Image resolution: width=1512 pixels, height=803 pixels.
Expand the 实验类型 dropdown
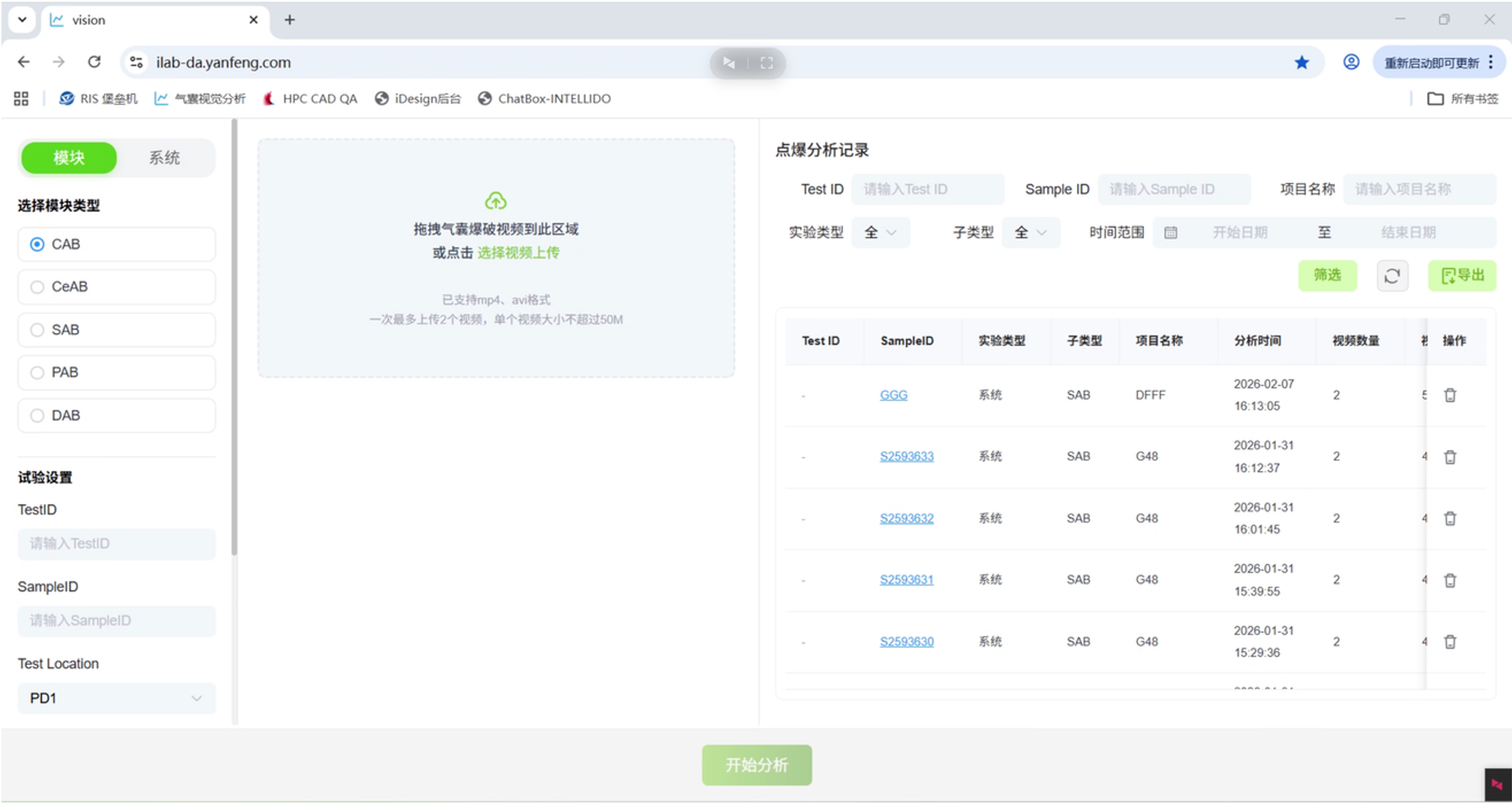[x=880, y=232]
